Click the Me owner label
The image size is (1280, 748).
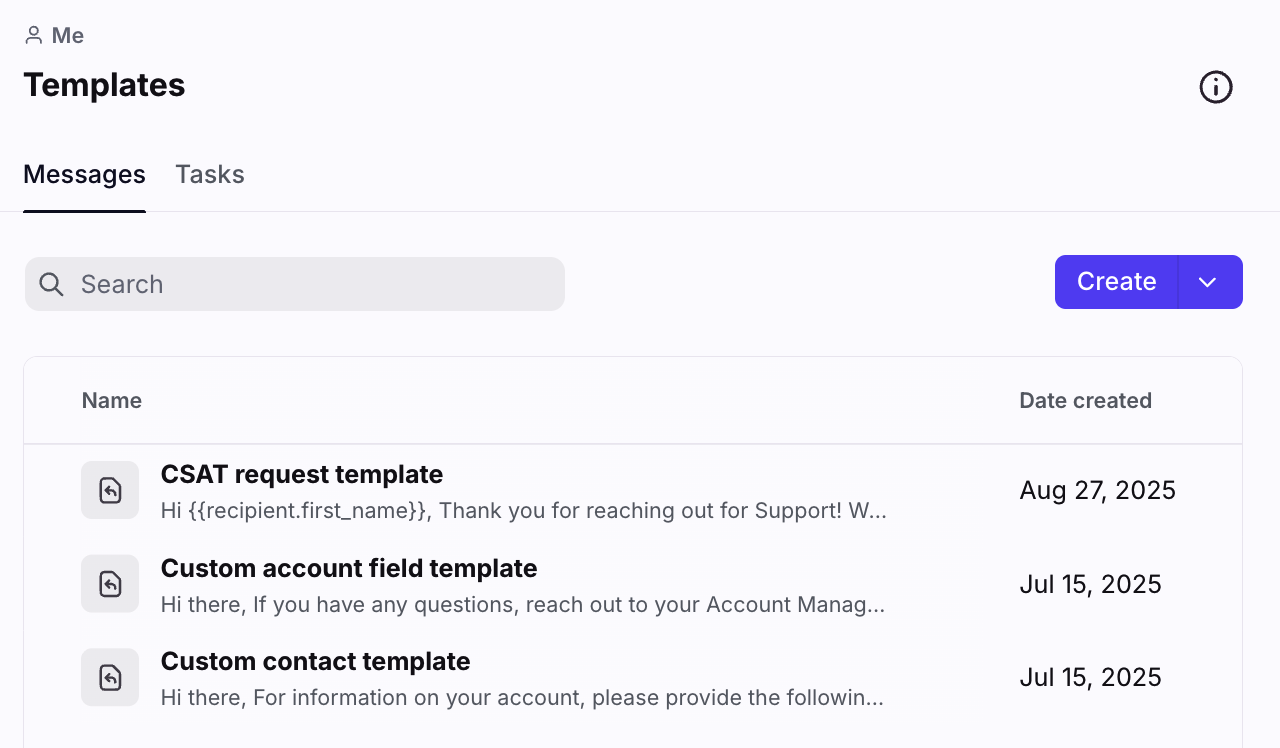click(x=68, y=36)
